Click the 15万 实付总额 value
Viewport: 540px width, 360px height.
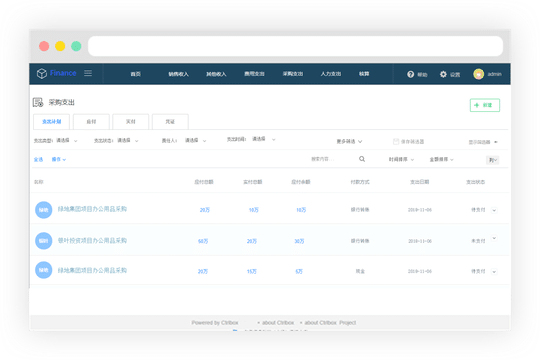[x=252, y=271]
